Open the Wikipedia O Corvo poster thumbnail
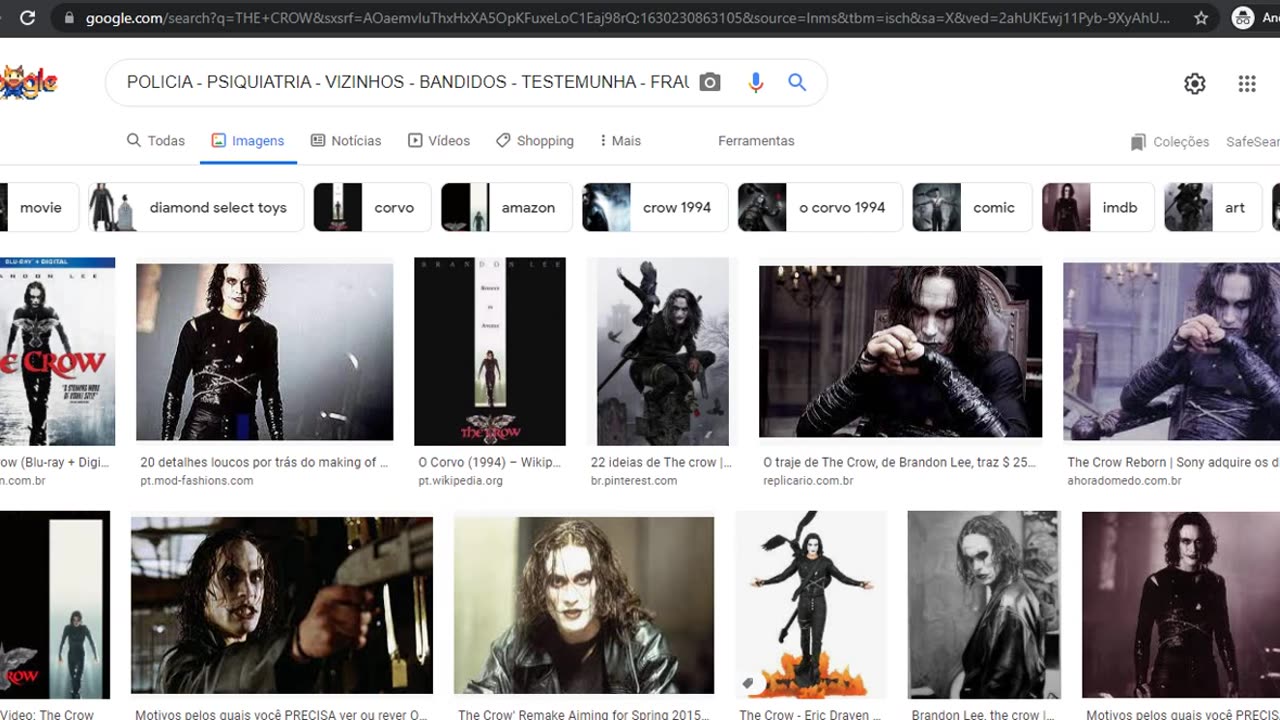Screen dimensions: 1280x720 (490, 351)
